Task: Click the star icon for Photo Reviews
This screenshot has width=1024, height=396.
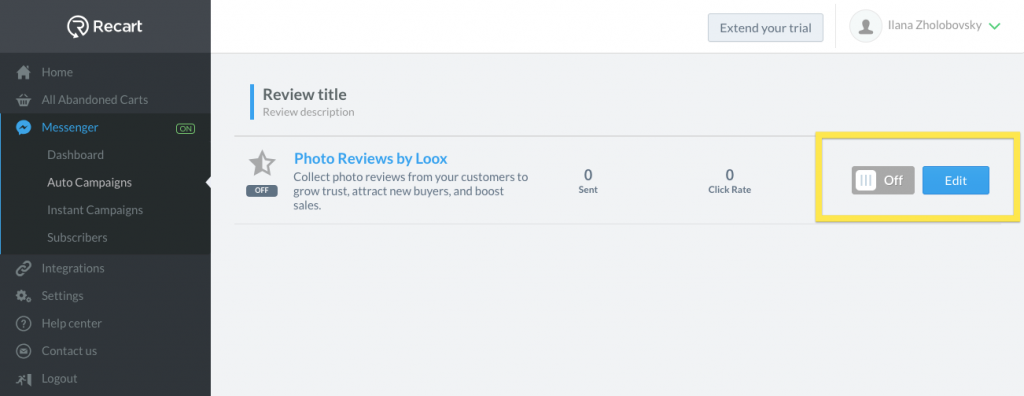Action: pos(262,163)
